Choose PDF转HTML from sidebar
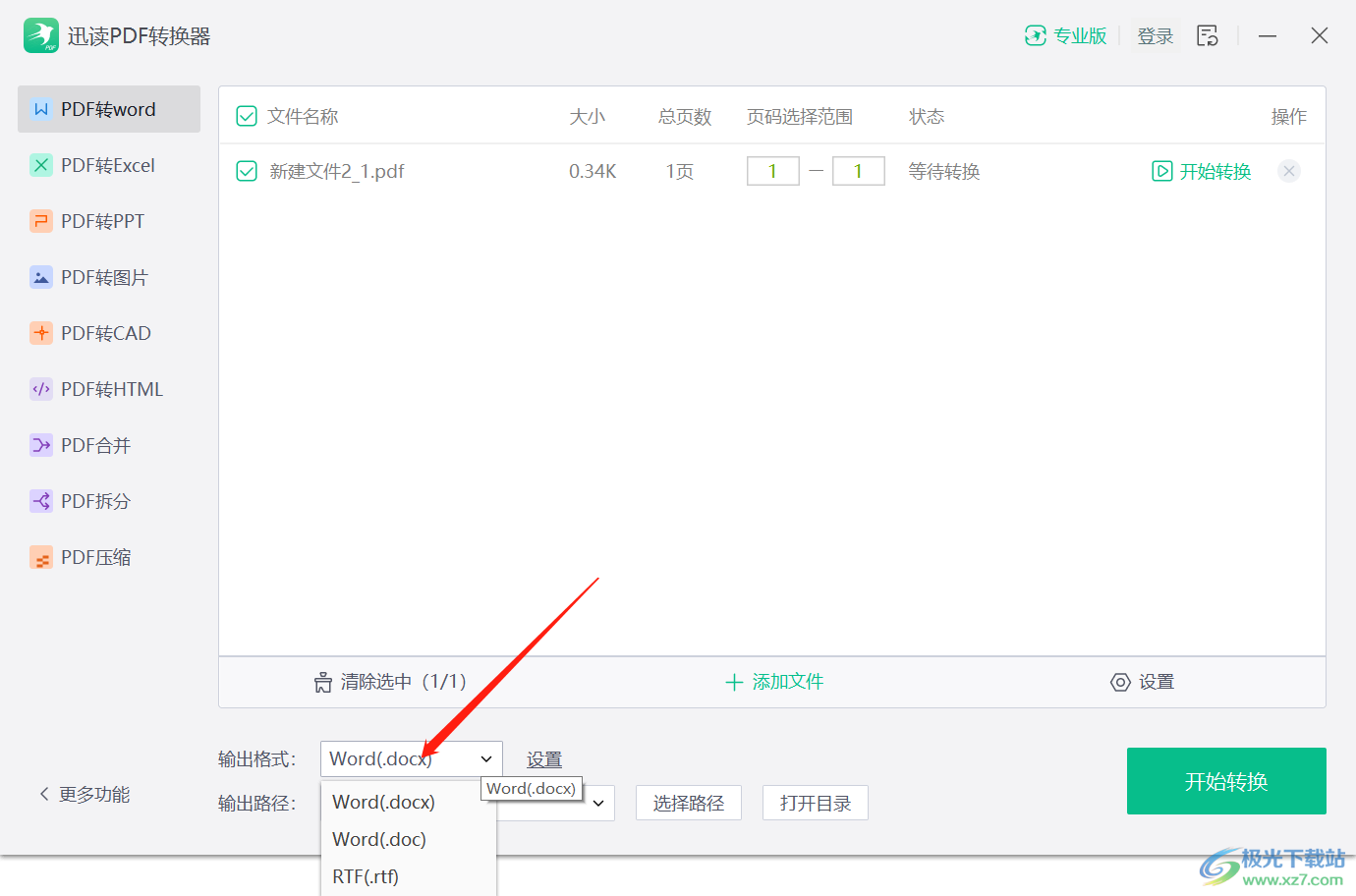 point(109,389)
